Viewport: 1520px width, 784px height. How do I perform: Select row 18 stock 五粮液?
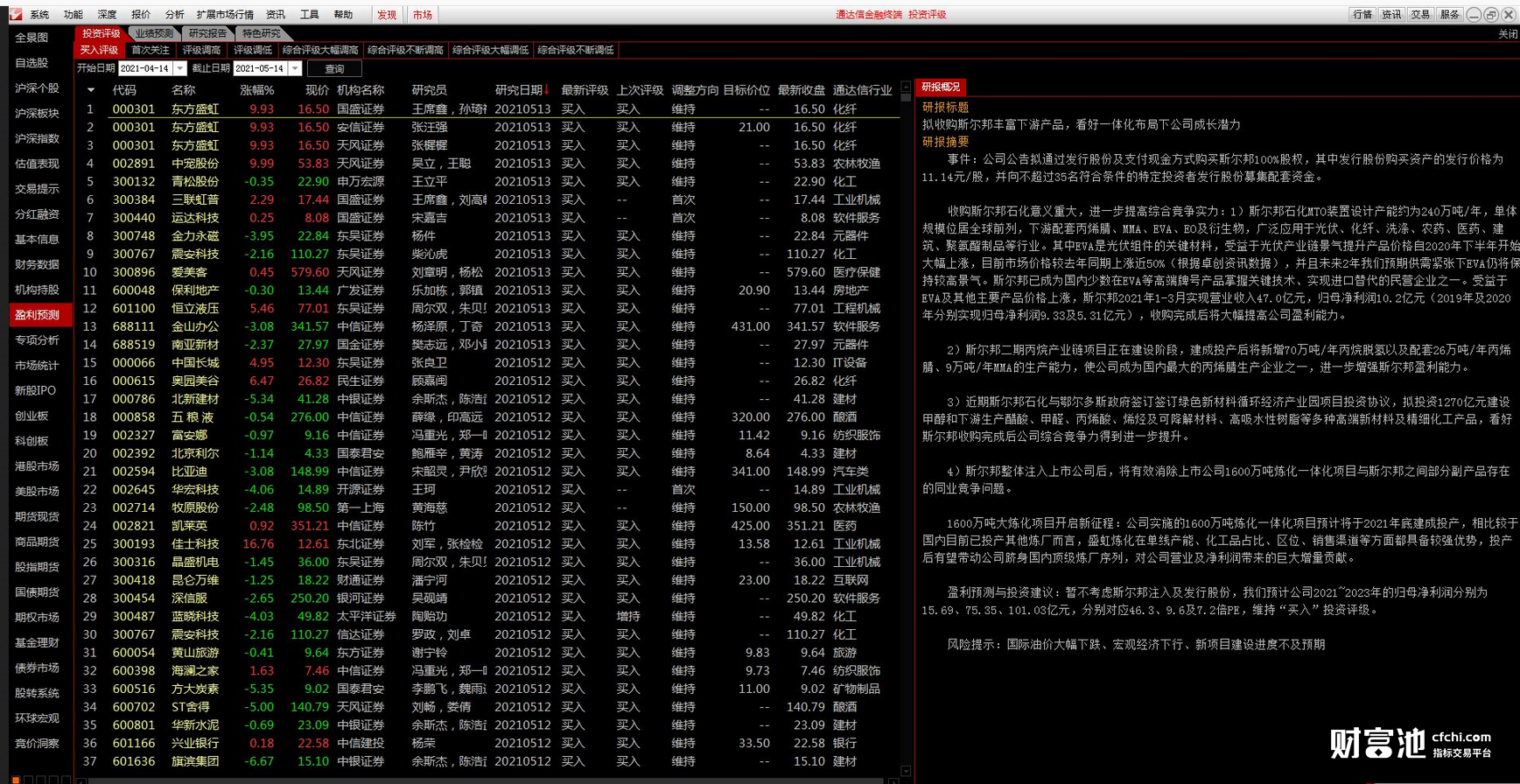(x=193, y=417)
